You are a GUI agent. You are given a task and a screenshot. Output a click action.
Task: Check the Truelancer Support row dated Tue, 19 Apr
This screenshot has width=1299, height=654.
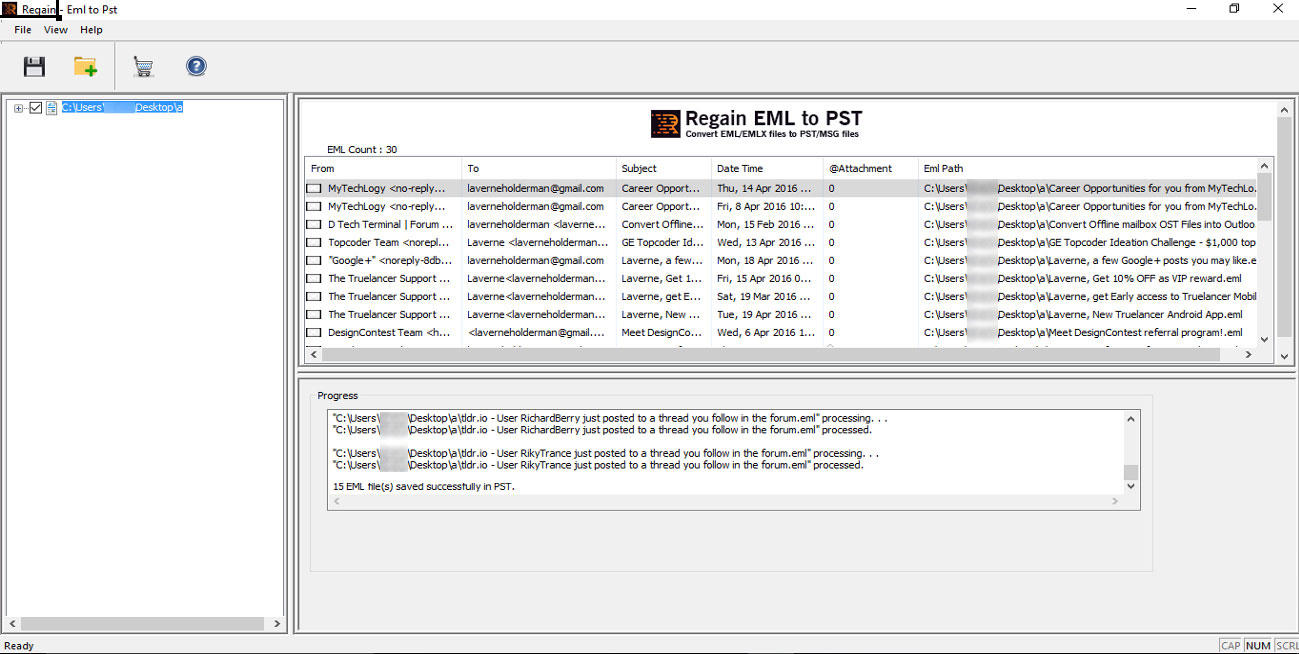(315, 314)
